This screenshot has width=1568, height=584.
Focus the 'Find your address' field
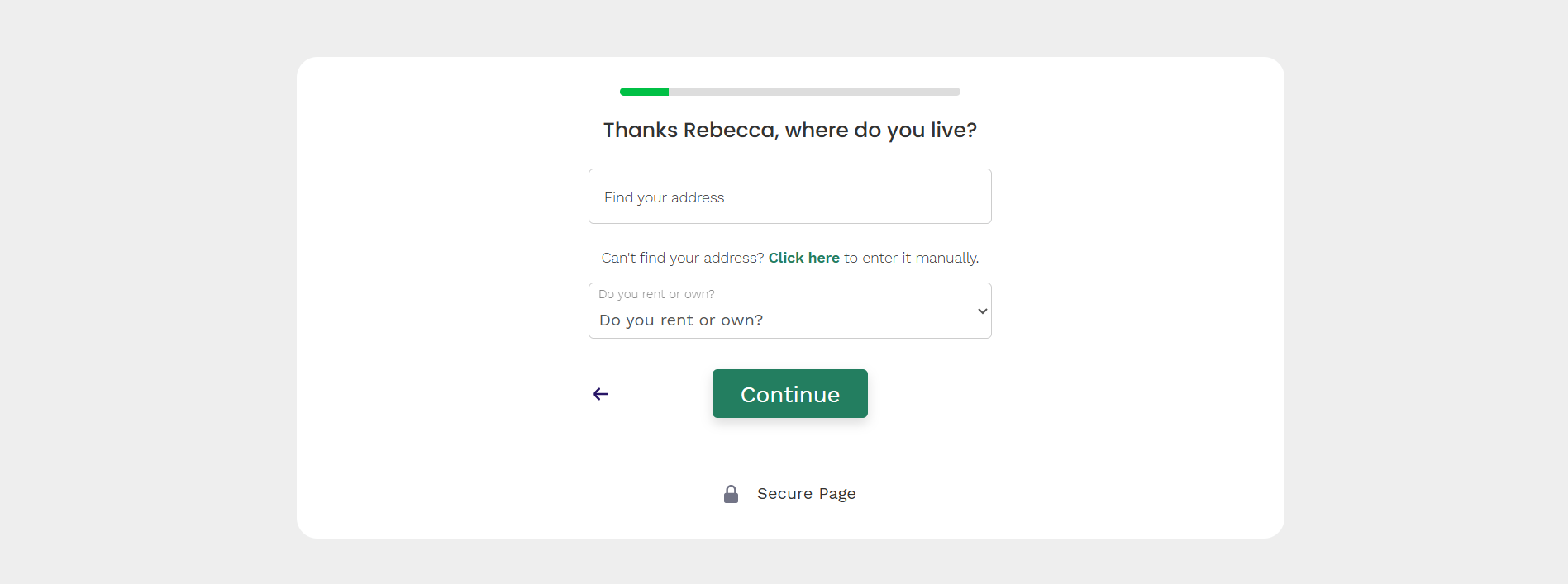789,197
